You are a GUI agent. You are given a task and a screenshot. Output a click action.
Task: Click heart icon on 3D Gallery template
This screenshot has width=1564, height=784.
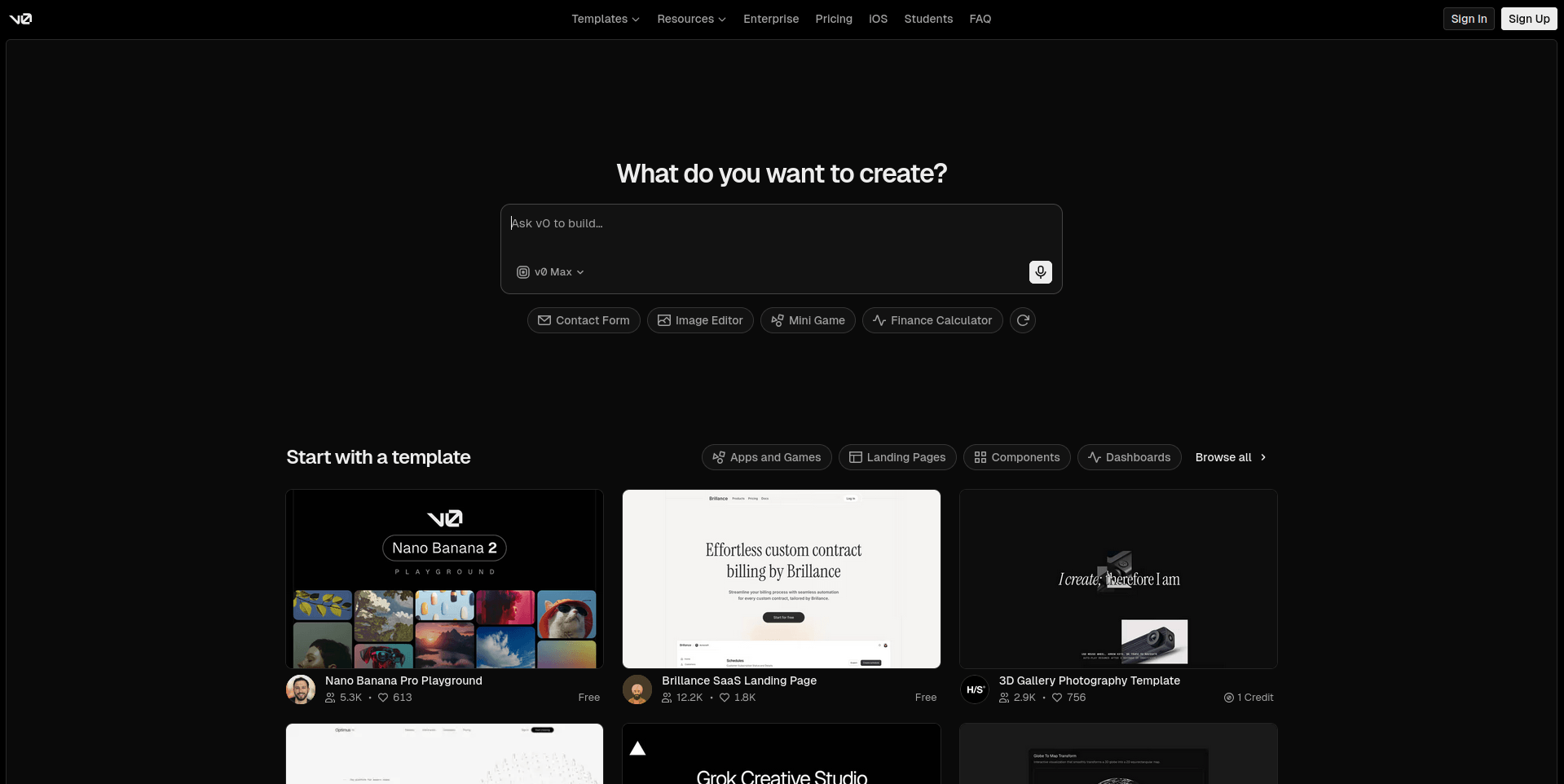1057,698
